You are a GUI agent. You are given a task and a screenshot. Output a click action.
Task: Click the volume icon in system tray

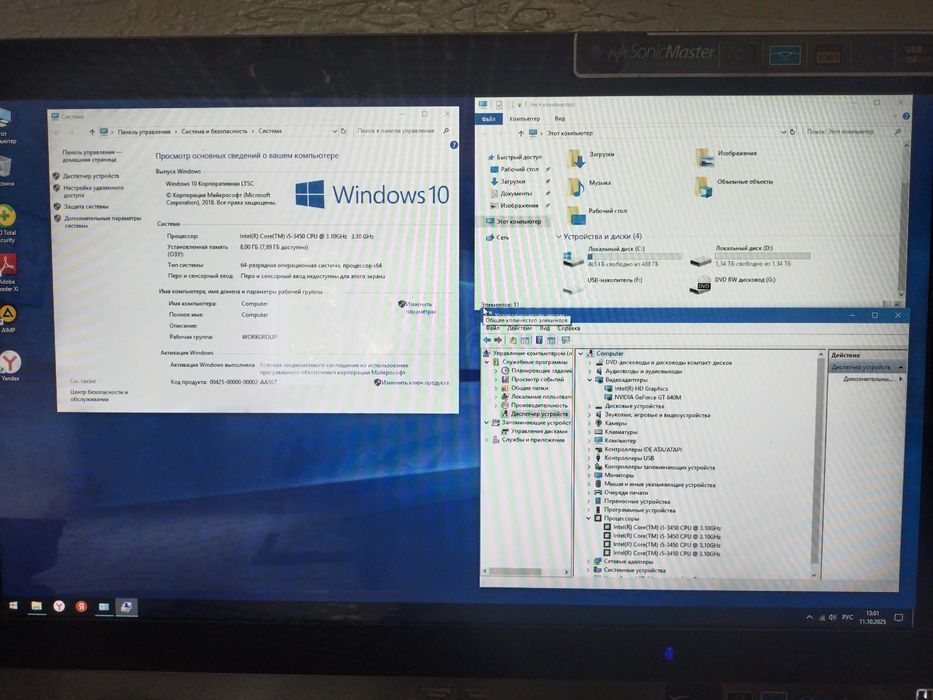[832, 617]
